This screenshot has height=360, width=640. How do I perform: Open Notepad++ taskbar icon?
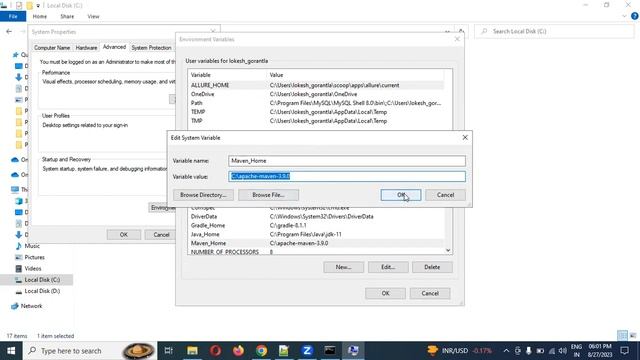pos(284,351)
